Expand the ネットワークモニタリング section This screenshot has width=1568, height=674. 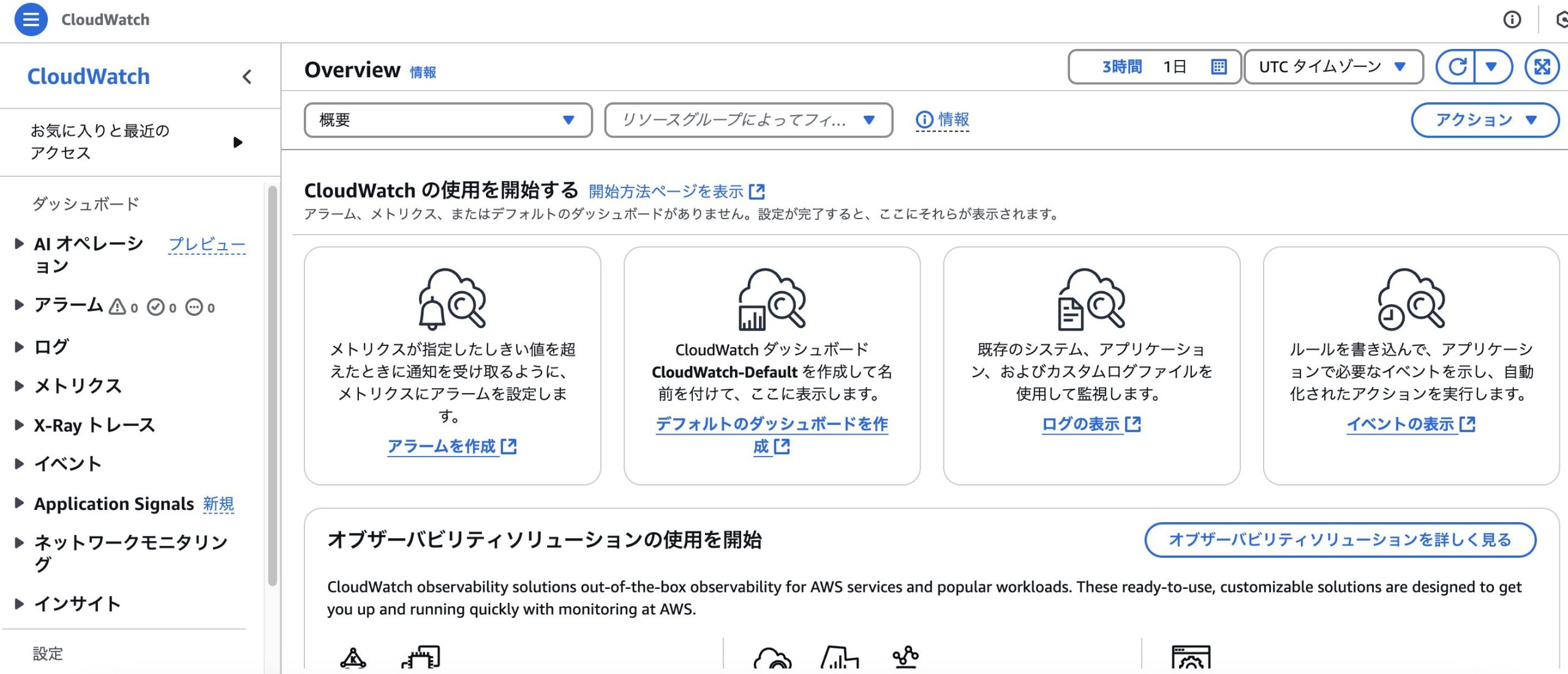click(19, 542)
